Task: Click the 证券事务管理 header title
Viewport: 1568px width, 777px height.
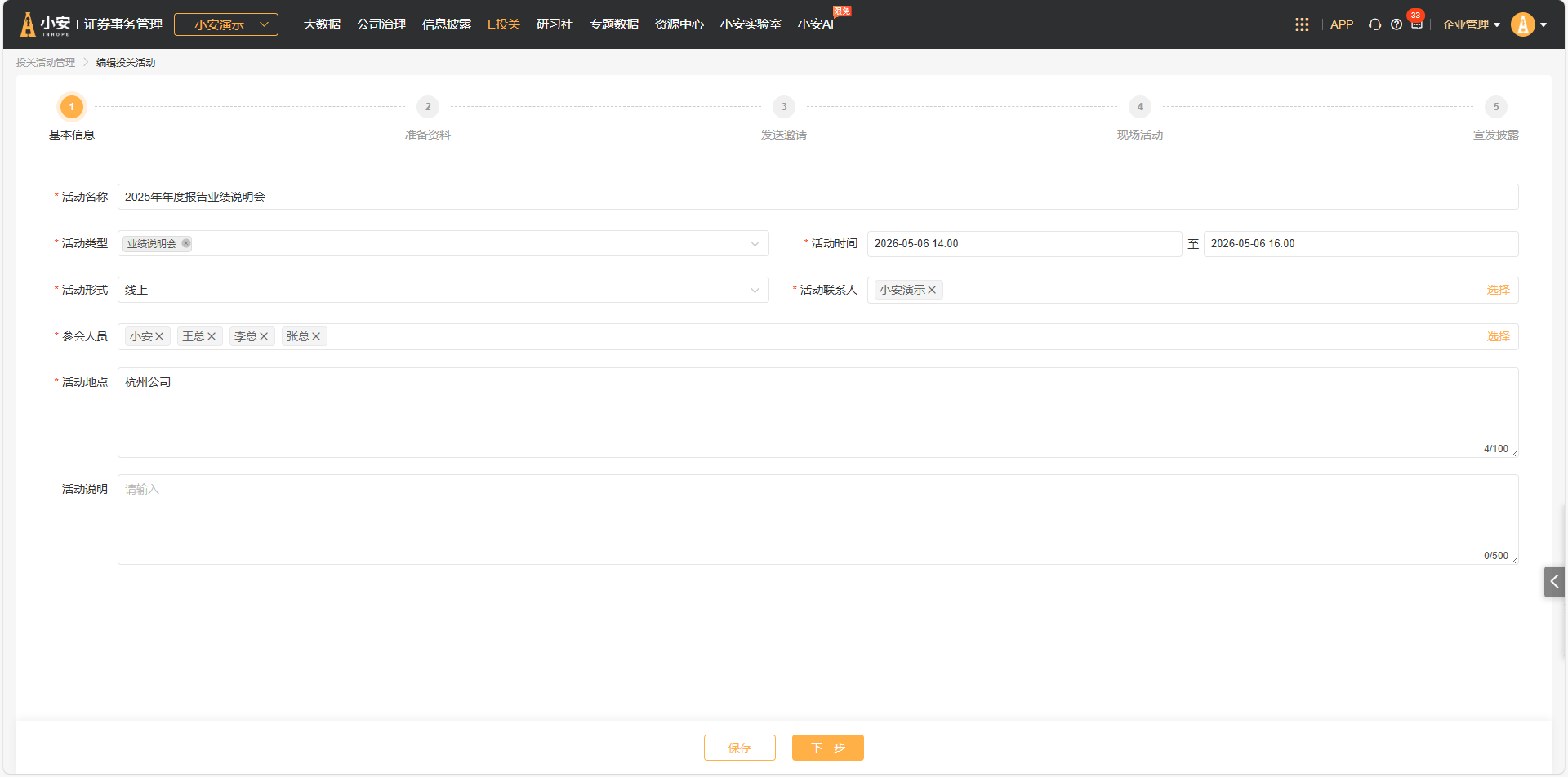Action: coord(123,24)
